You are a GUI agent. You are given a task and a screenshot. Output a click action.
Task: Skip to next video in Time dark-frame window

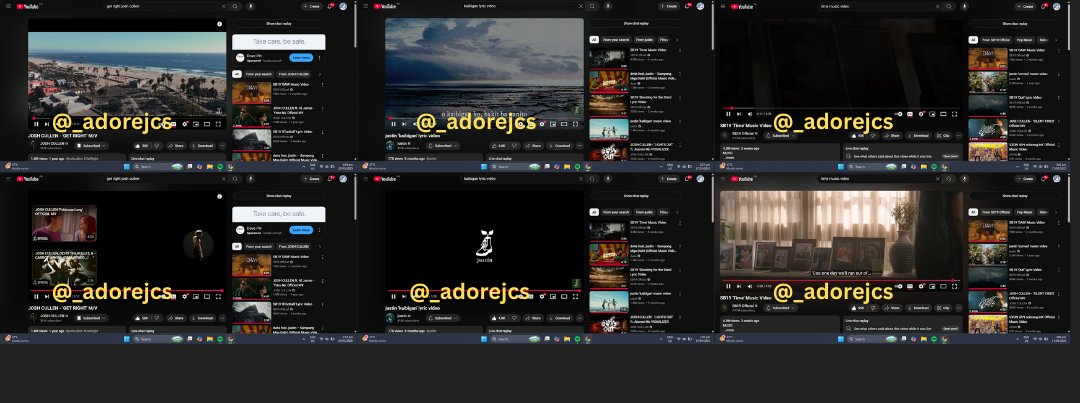[738, 114]
